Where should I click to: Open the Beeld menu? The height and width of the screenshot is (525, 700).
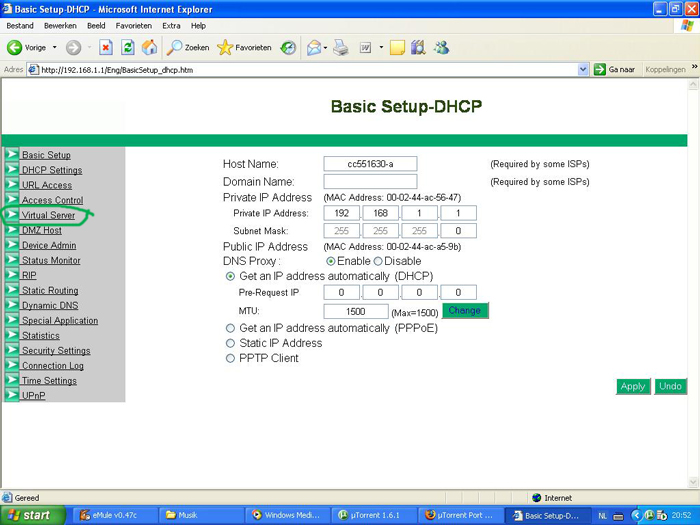96,26
